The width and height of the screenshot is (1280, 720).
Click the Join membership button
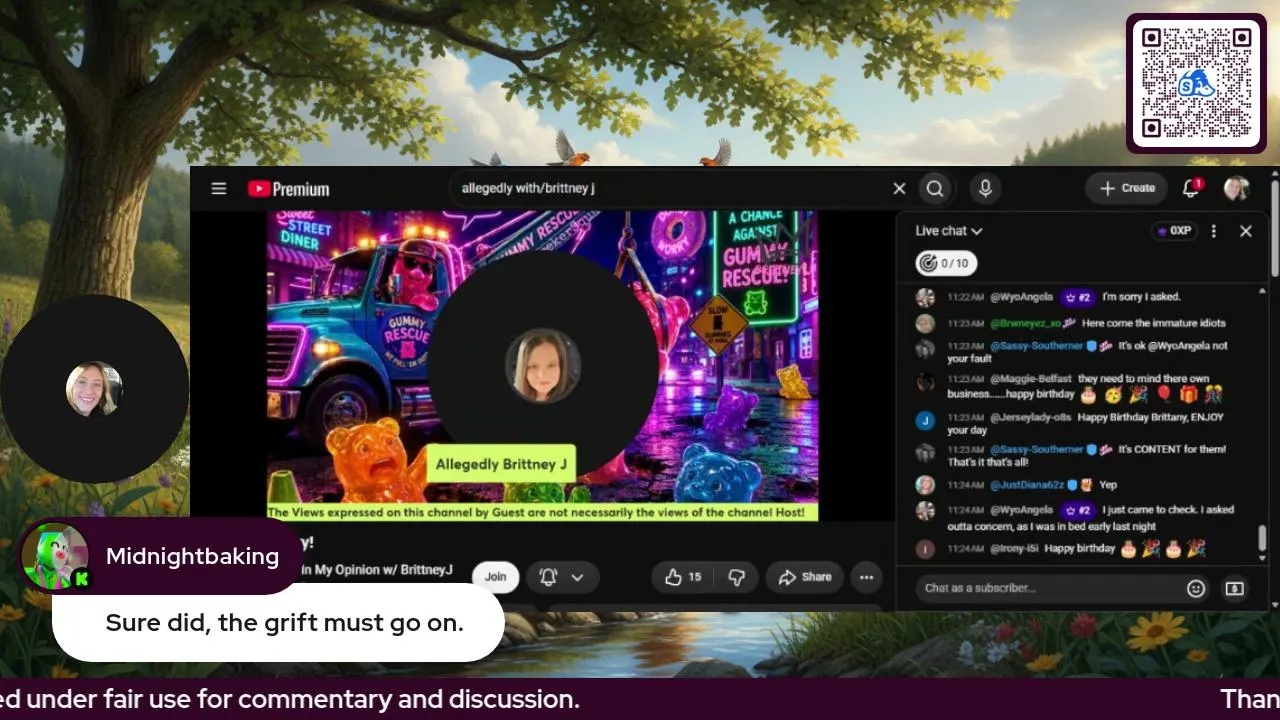[x=495, y=577]
